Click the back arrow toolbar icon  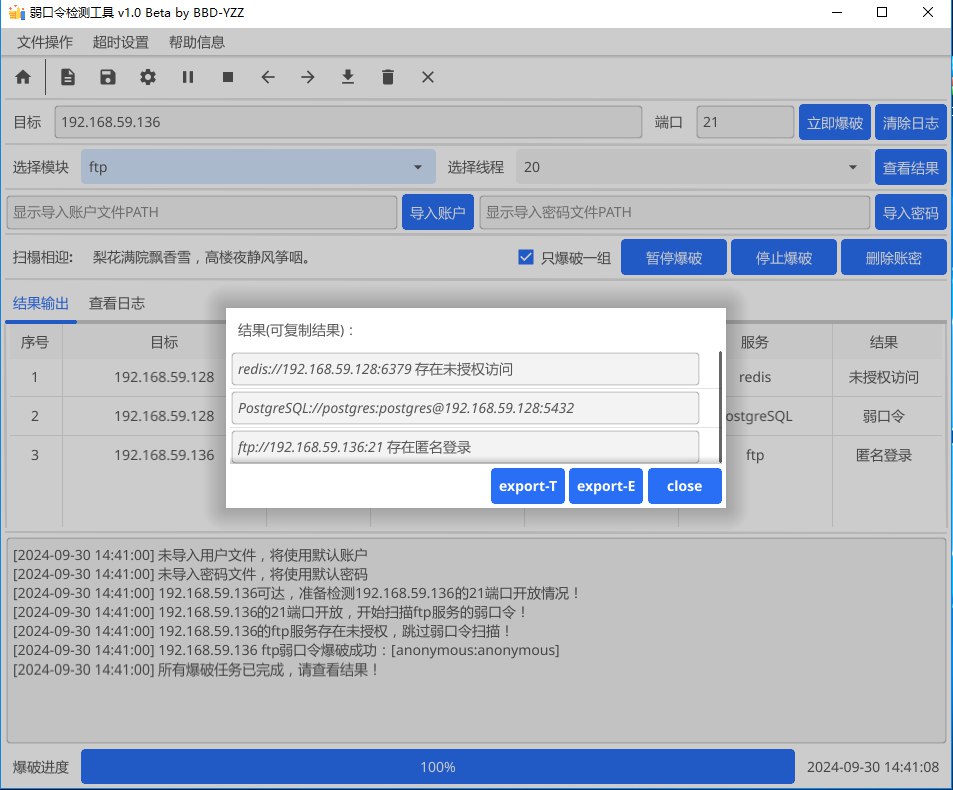pyautogui.click(x=267, y=77)
